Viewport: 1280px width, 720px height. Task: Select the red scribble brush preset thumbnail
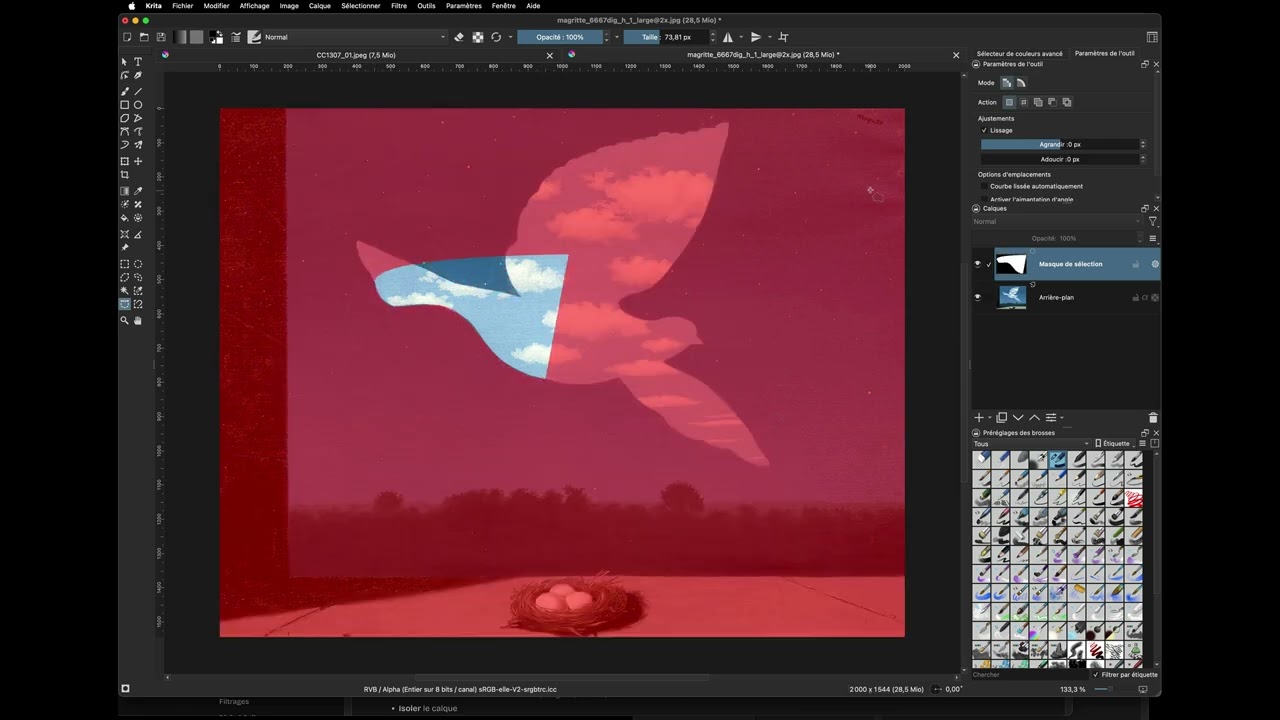click(x=1133, y=498)
